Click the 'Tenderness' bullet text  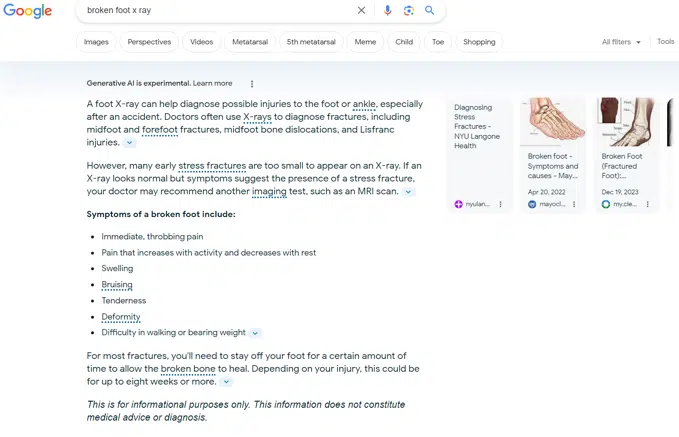point(123,301)
